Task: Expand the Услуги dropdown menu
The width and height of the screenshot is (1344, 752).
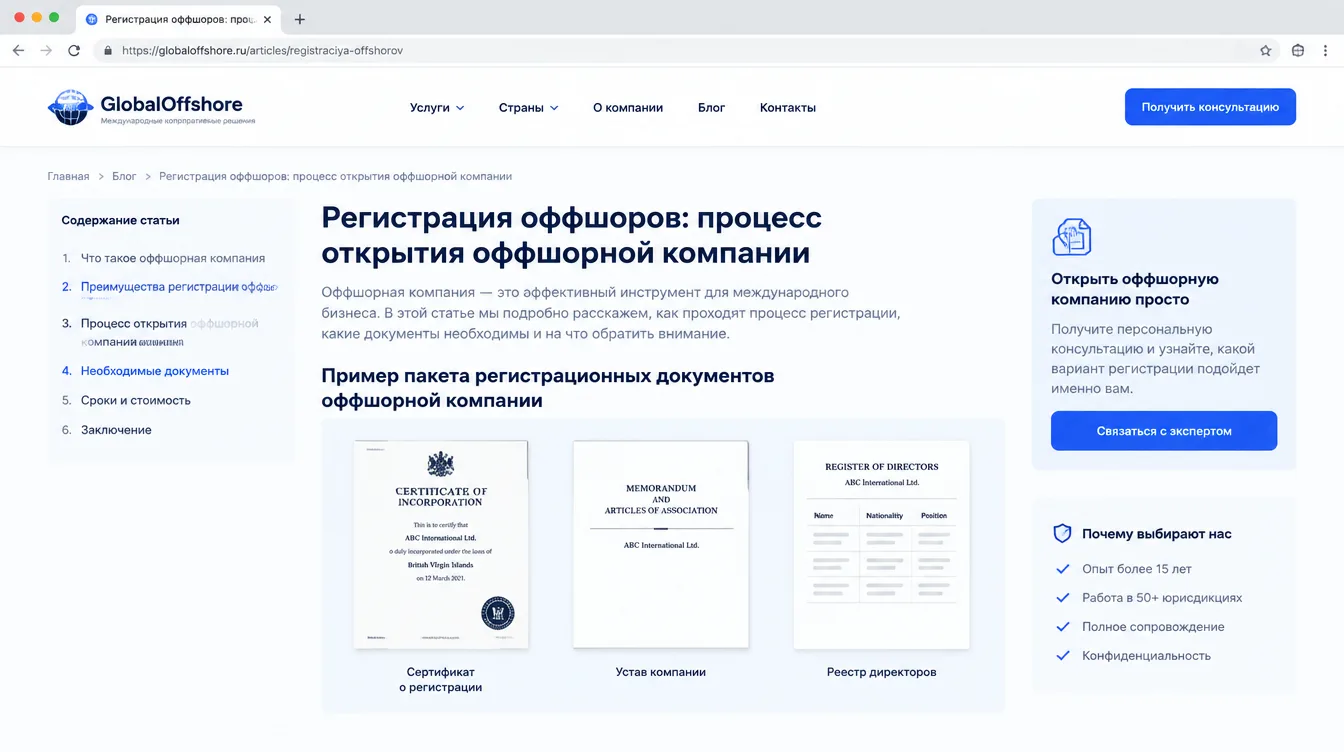Action: 437,107
